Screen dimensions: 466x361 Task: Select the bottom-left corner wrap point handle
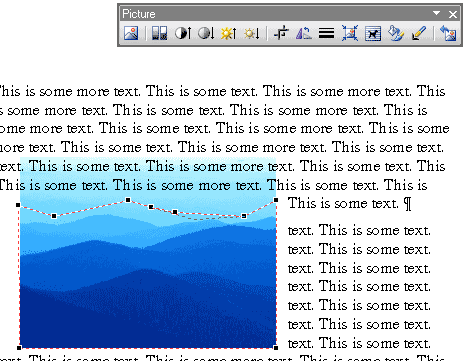coord(19,348)
